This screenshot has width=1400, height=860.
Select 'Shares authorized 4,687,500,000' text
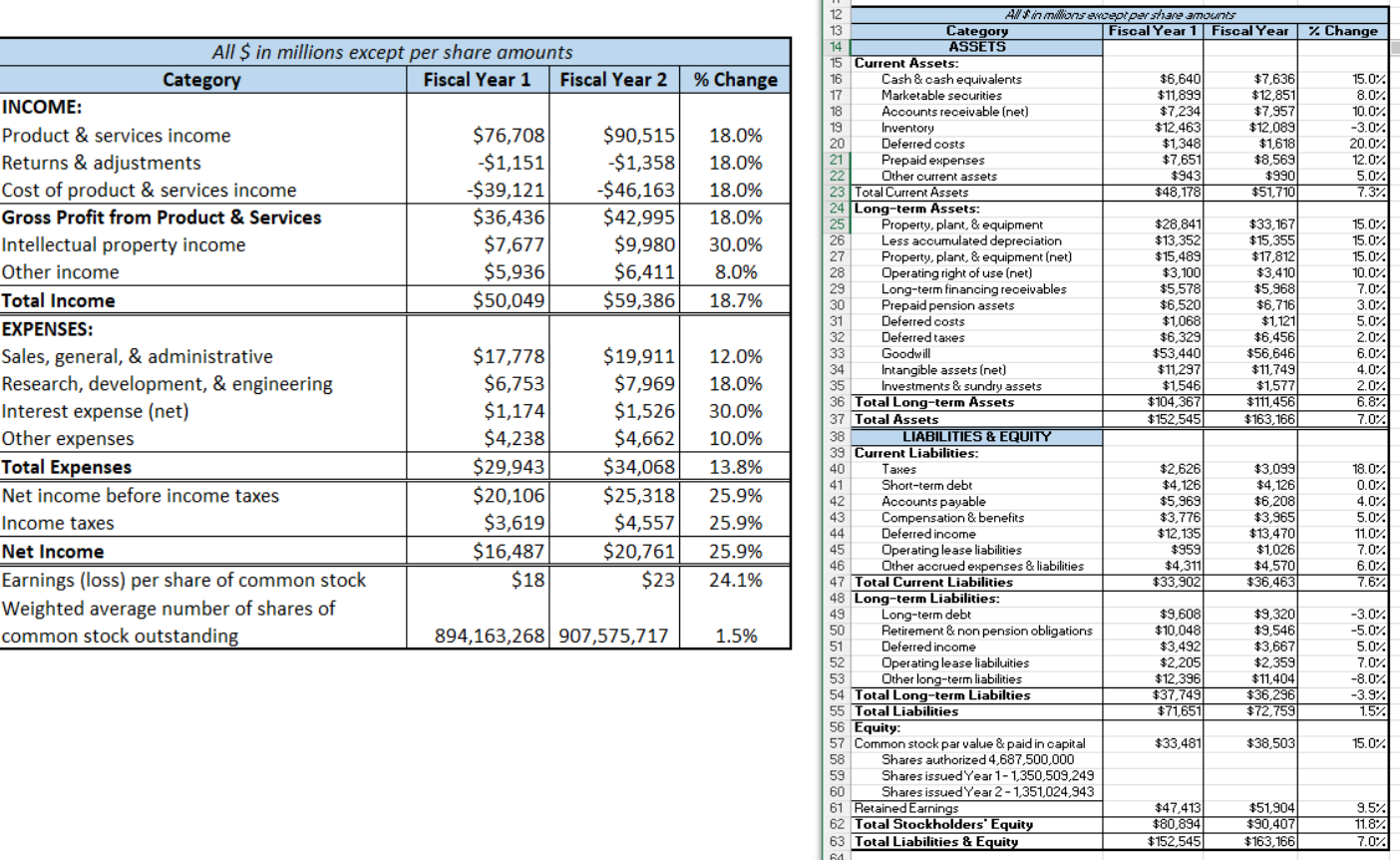[977, 759]
